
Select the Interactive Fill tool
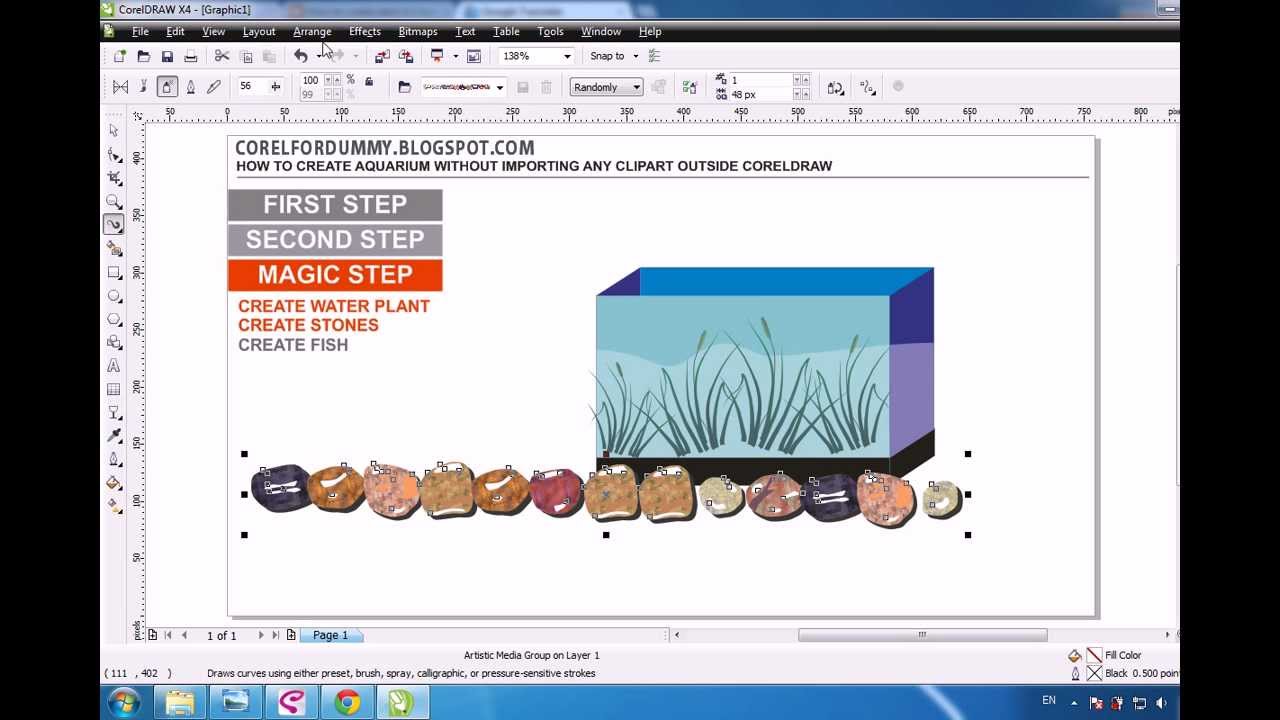pos(114,507)
